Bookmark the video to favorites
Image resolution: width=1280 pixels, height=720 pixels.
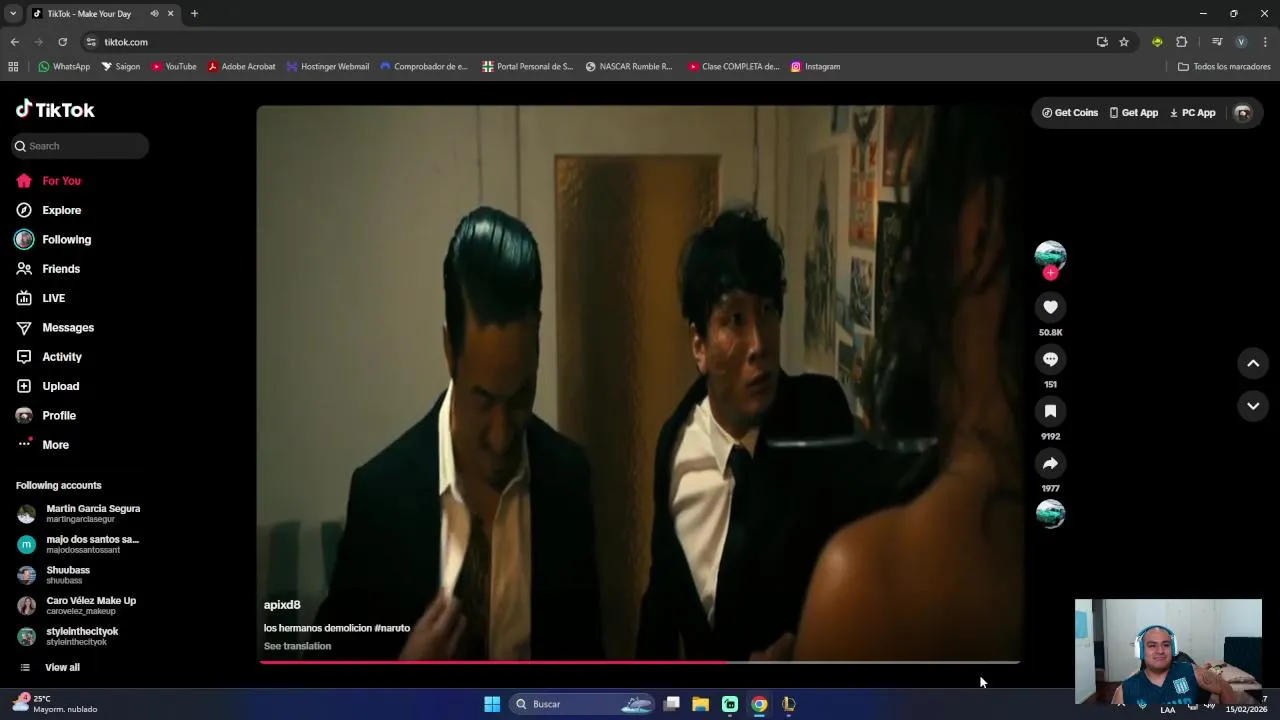pos(1050,411)
